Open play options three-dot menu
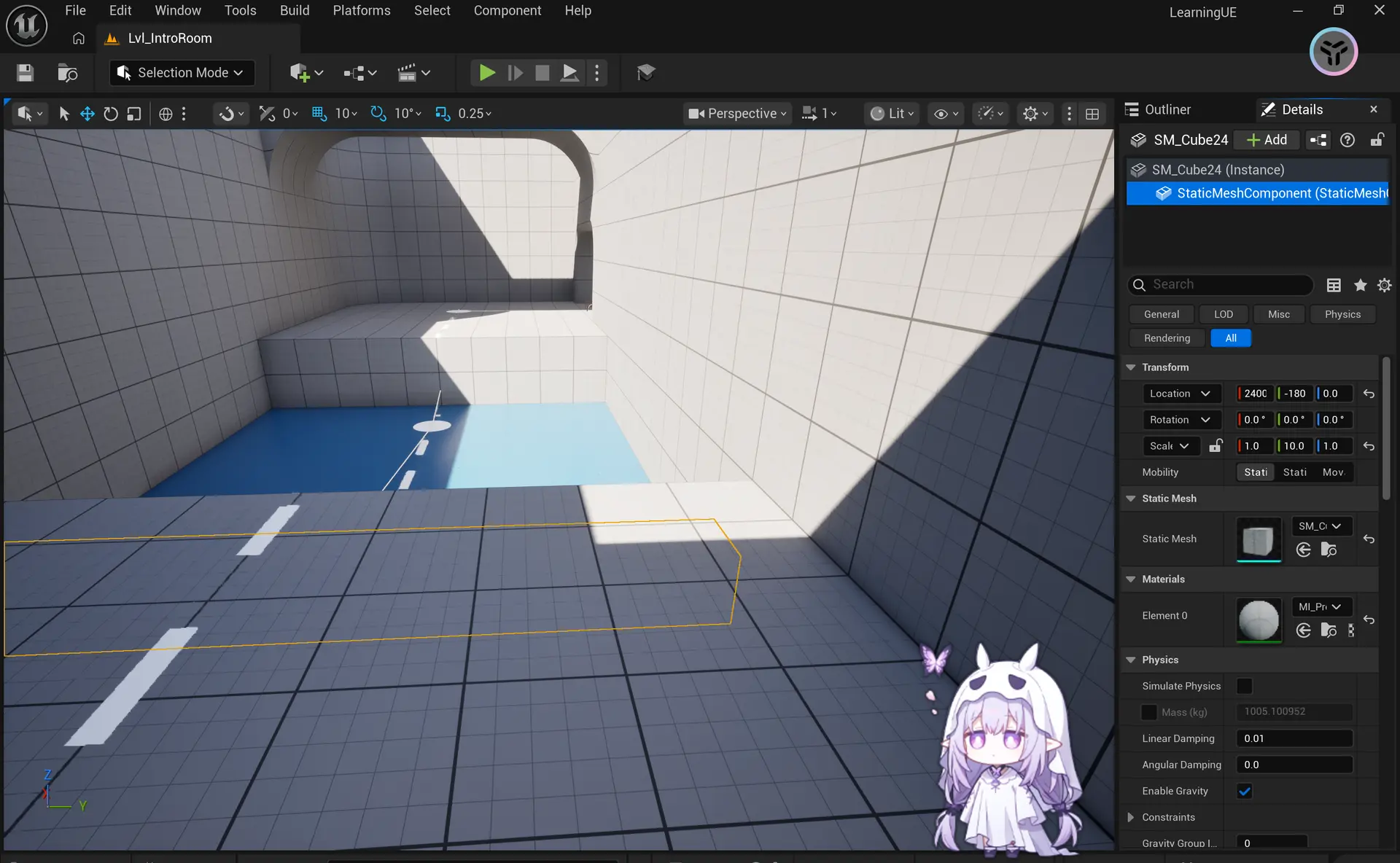This screenshot has height=863, width=1400. [x=597, y=73]
